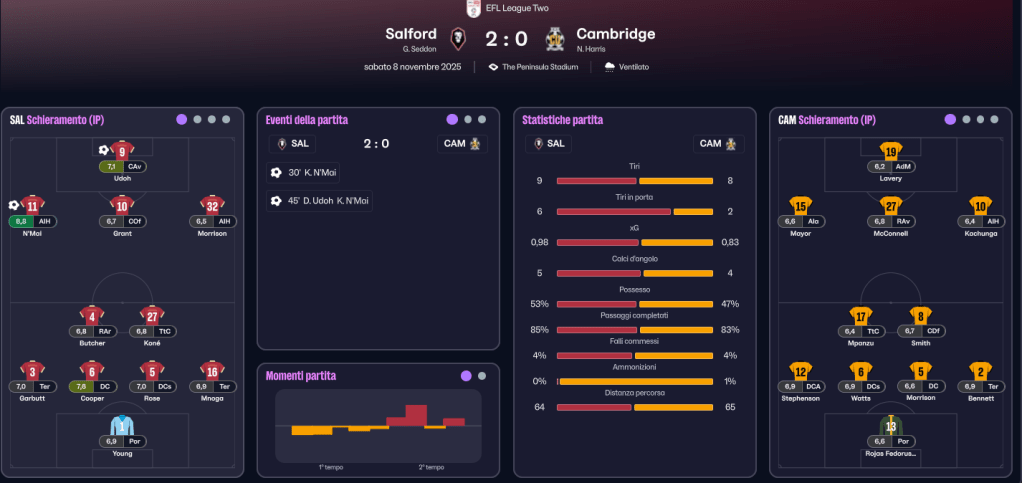
Task: Click the stadium icon beside The Peninsula Stadium
Action: (x=493, y=67)
